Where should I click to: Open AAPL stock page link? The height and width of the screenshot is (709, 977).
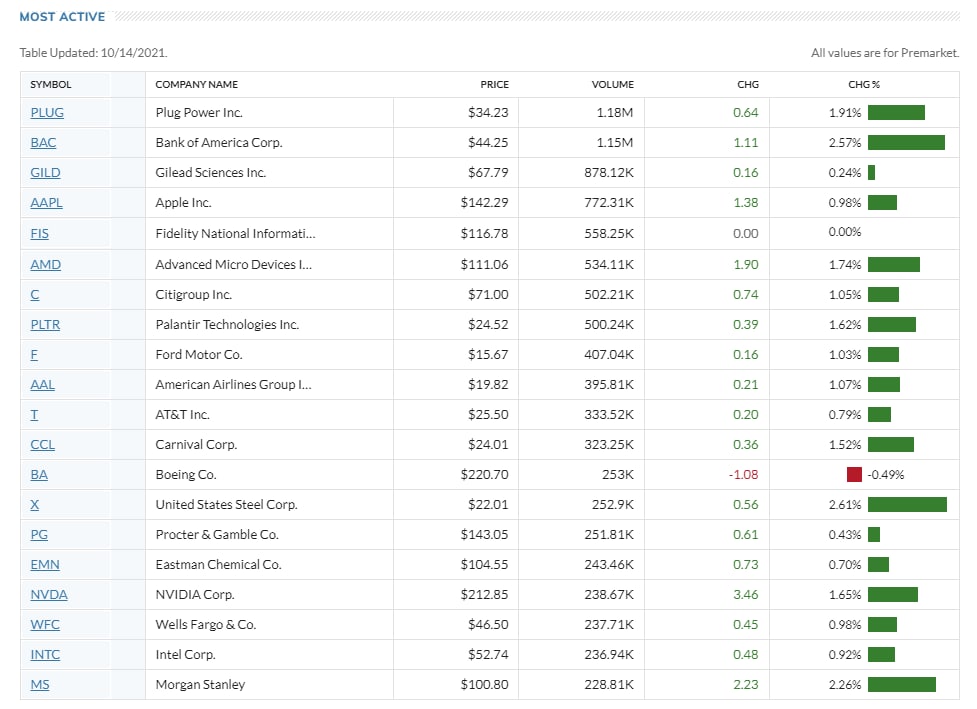click(x=46, y=202)
